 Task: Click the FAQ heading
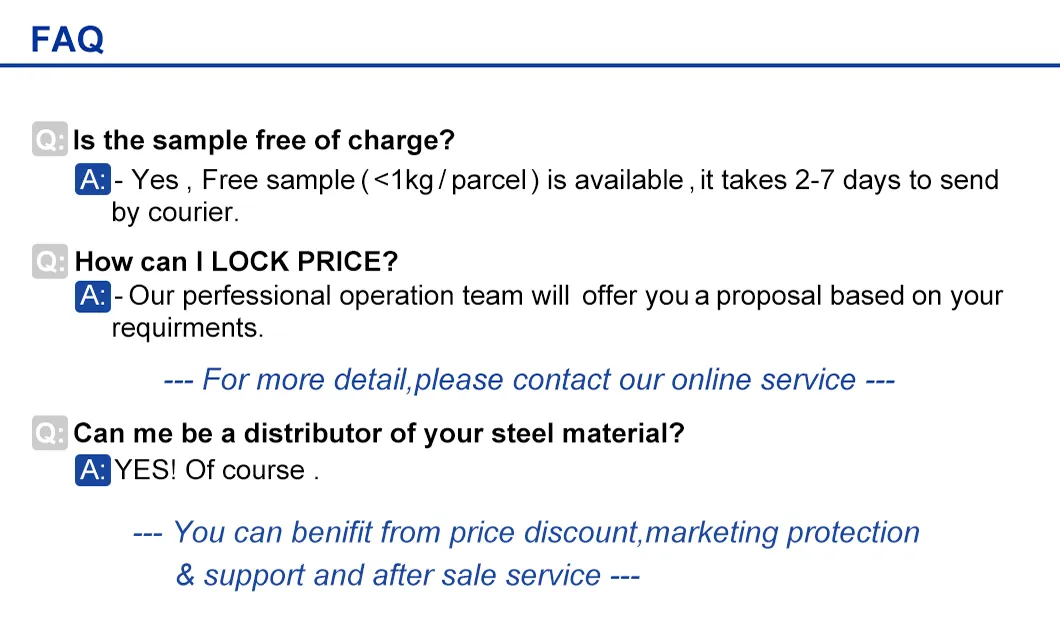[67, 39]
